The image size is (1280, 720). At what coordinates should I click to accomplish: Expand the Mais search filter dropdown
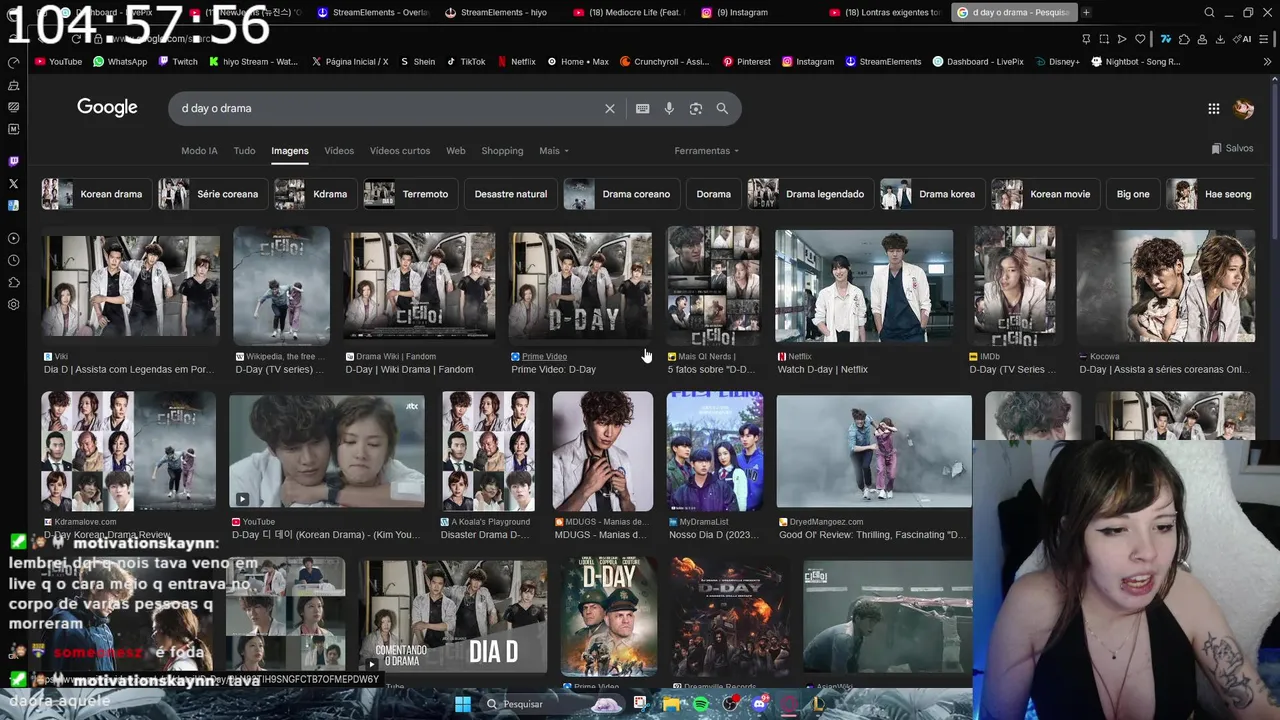tap(554, 151)
